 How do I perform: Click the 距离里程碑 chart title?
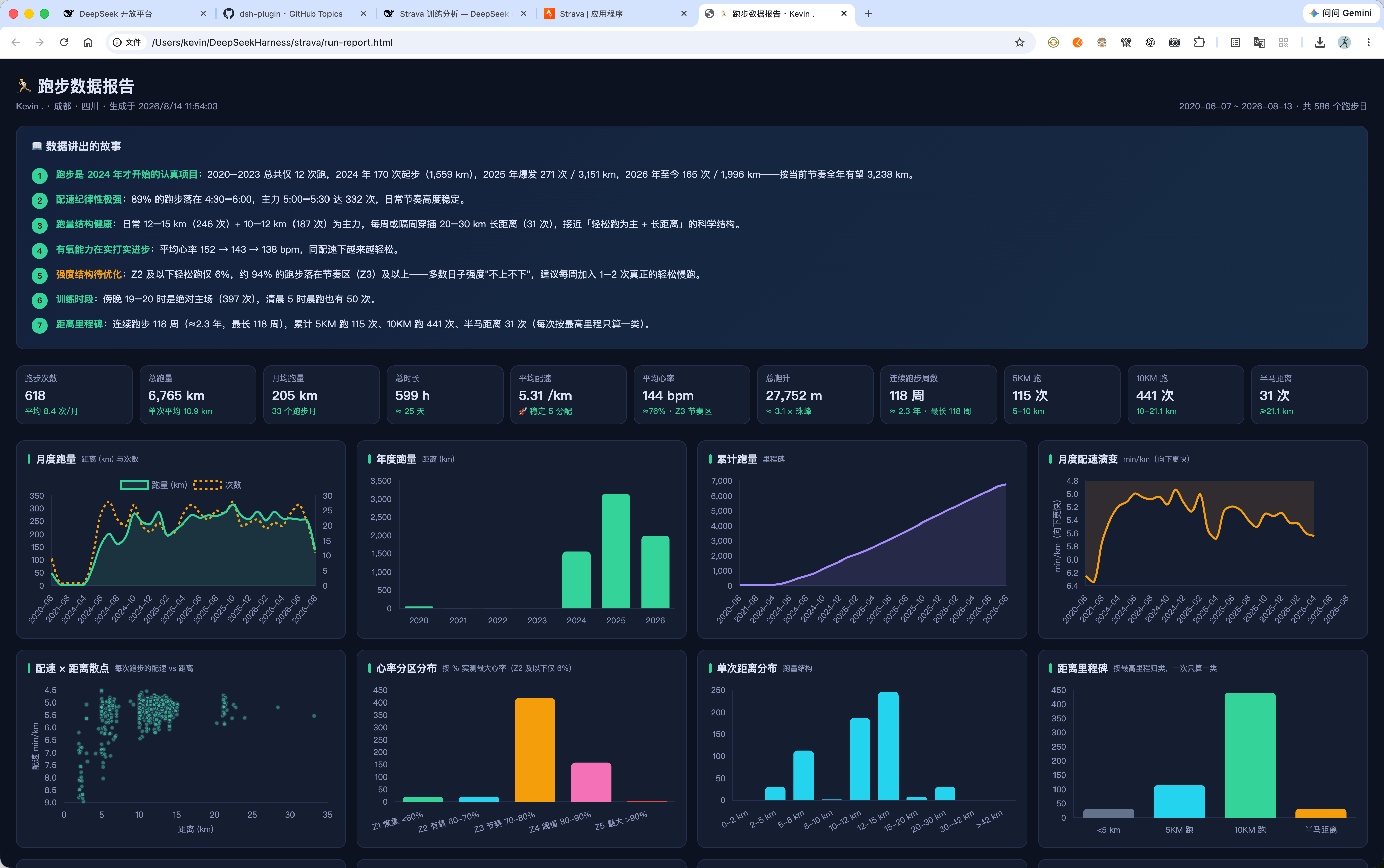click(x=1082, y=668)
